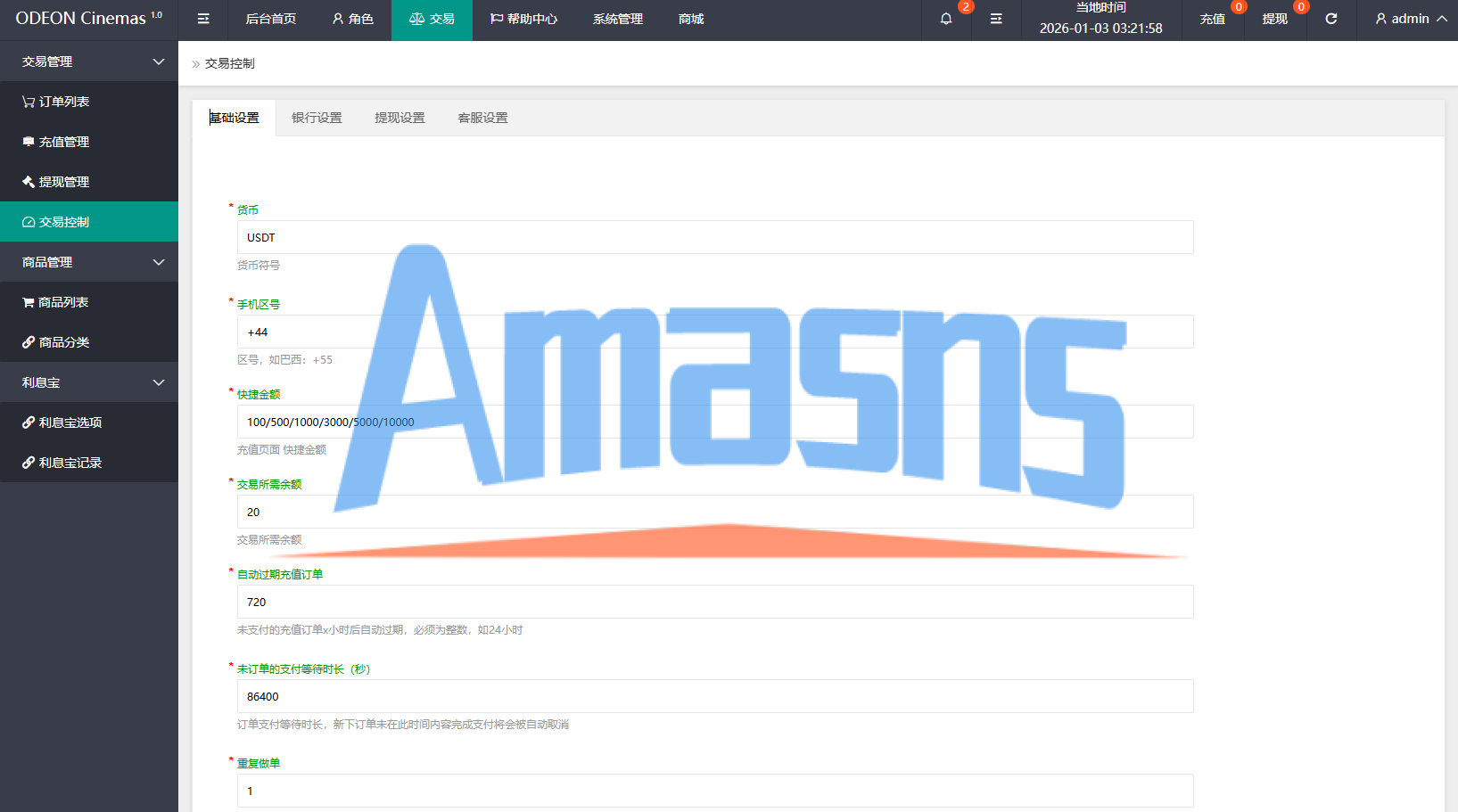This screenshot has height=812, width=1458.
Task: Select 交易控制 in sidebar
Action: (x=89, y=222)
